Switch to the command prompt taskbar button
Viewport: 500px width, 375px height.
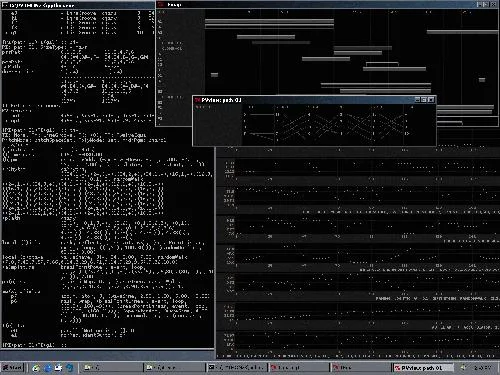(237, 367)
